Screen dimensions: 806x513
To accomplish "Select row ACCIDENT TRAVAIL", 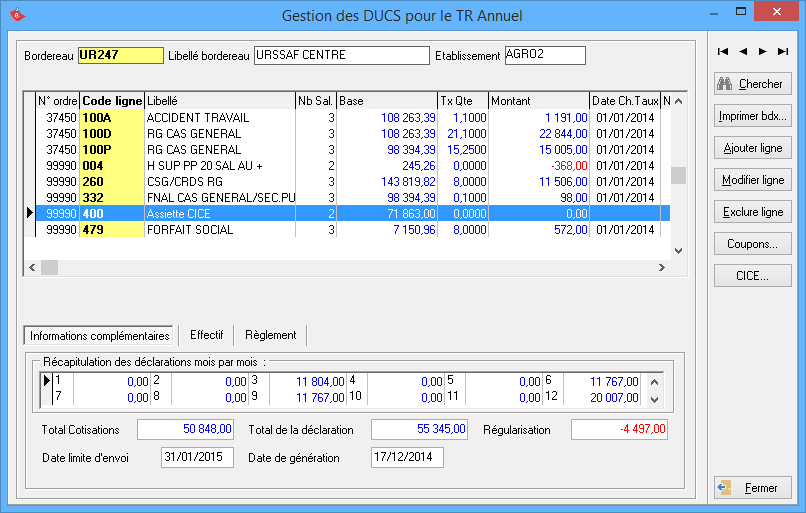I will click(353, 118).
